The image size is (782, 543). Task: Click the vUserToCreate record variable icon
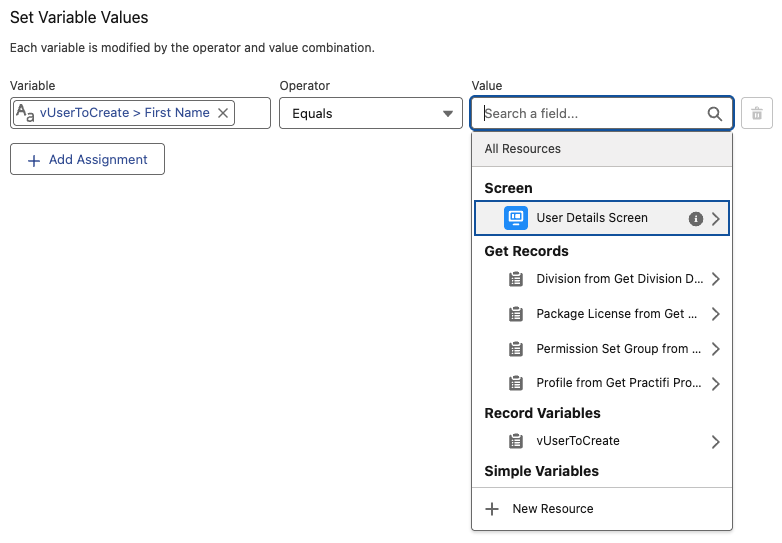point(516,441)
